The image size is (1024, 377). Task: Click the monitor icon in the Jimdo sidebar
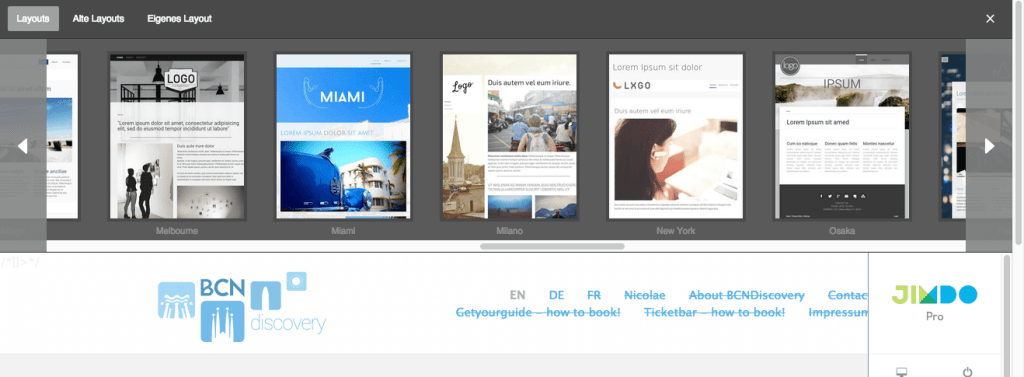(x=902, y=372)
